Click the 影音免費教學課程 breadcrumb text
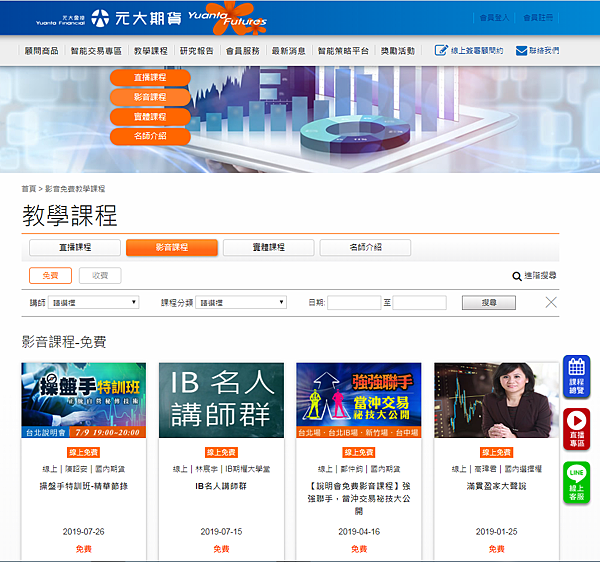The height and width of the screenshot is (562, 600). (x=75, y=189)
